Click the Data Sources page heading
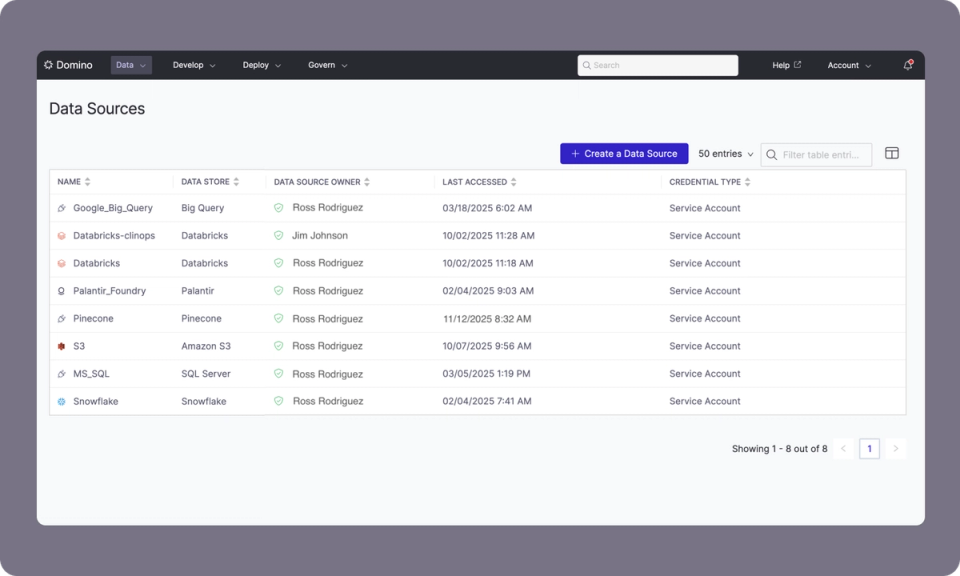960x576 pixels. point(97,108)
